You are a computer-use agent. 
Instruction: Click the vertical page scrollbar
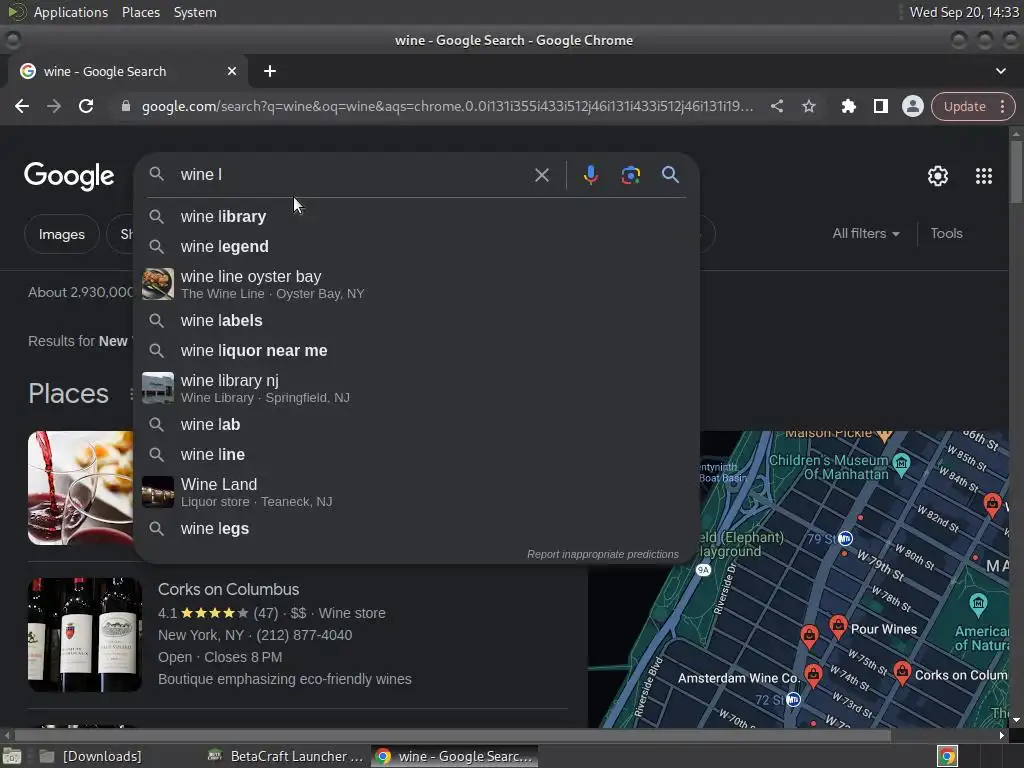point(1016,171)
